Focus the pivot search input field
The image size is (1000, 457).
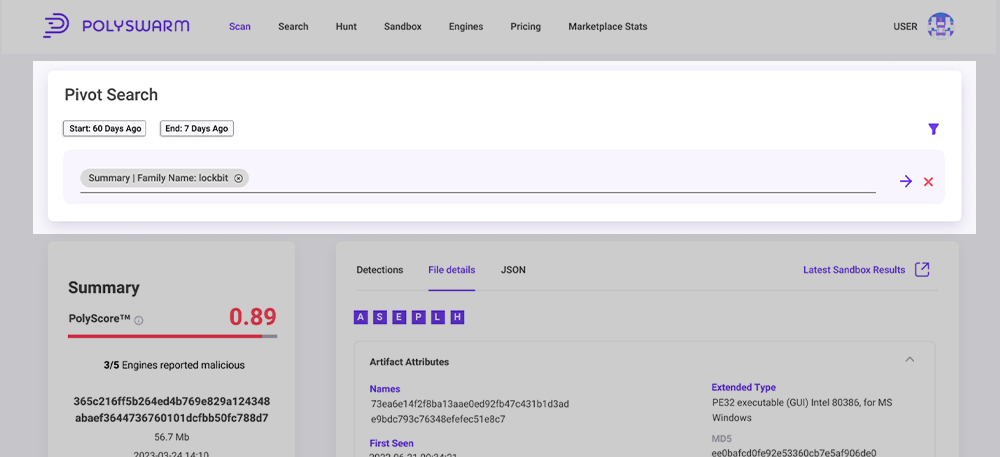(x=478, y=179)
